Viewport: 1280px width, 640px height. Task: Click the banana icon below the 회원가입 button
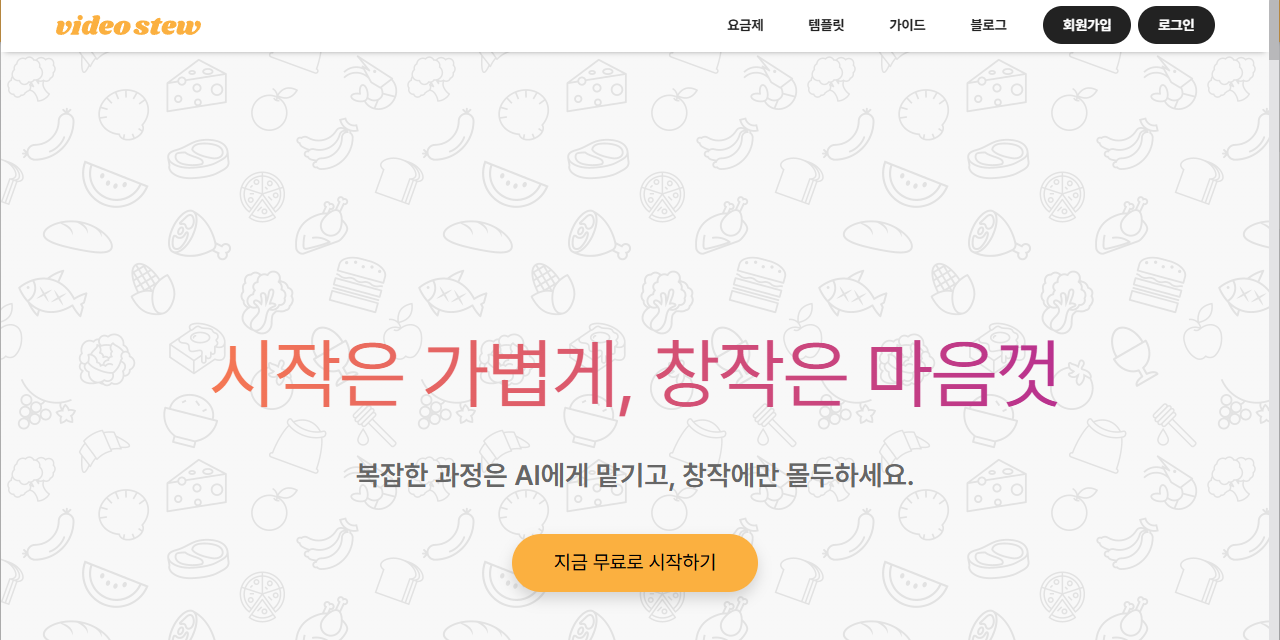(1129, 146)
